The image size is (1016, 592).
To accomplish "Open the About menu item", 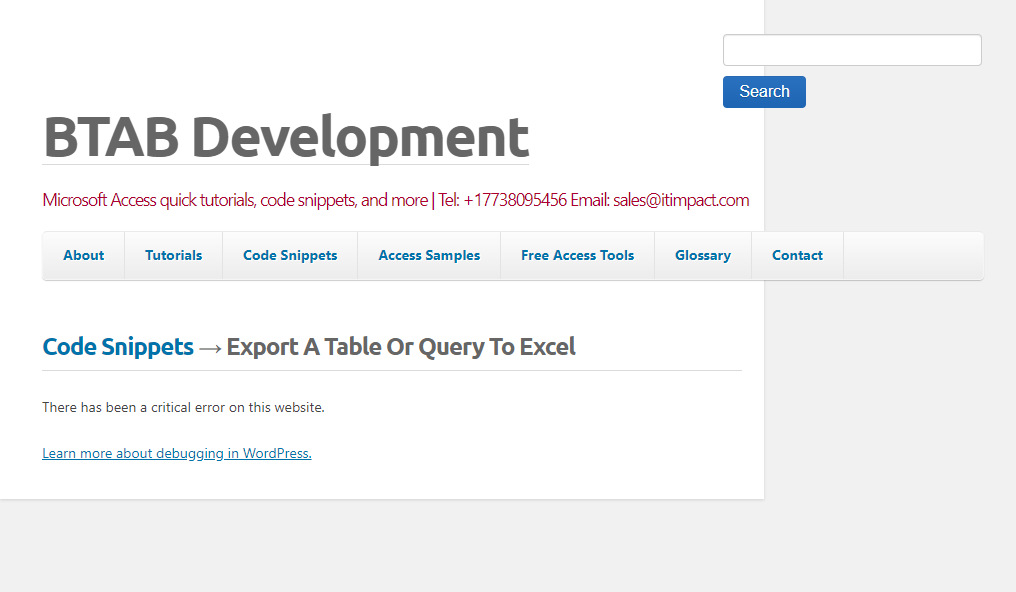I will tap(84, 255).
